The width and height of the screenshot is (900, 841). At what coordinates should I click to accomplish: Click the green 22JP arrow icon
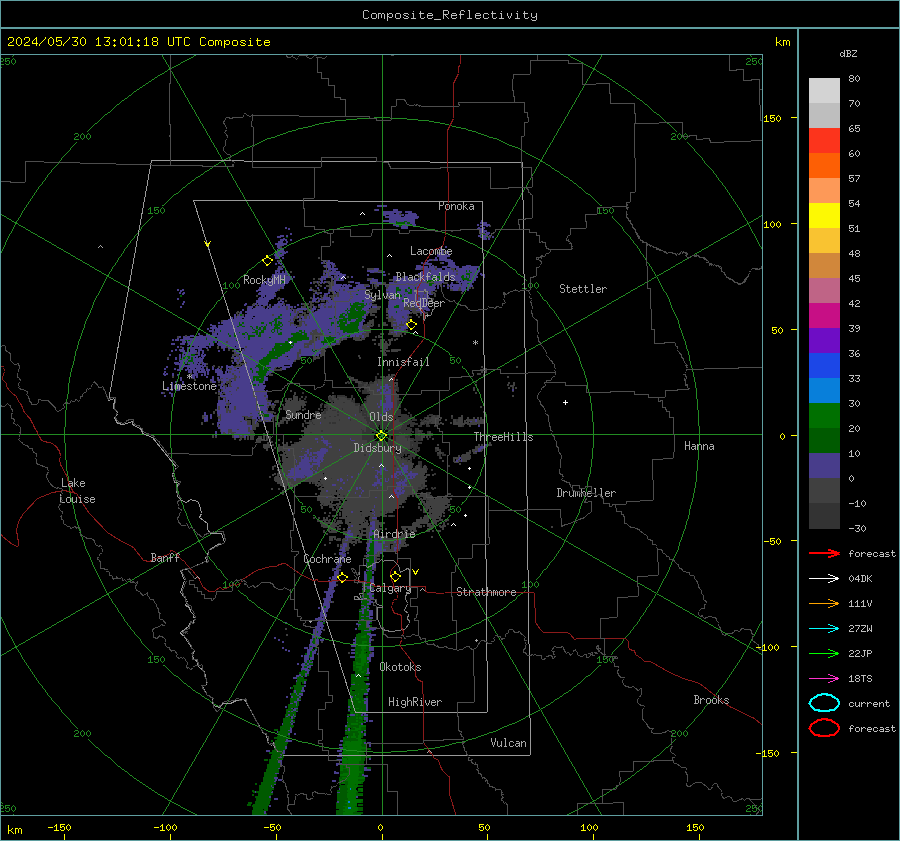coord(824,653)
